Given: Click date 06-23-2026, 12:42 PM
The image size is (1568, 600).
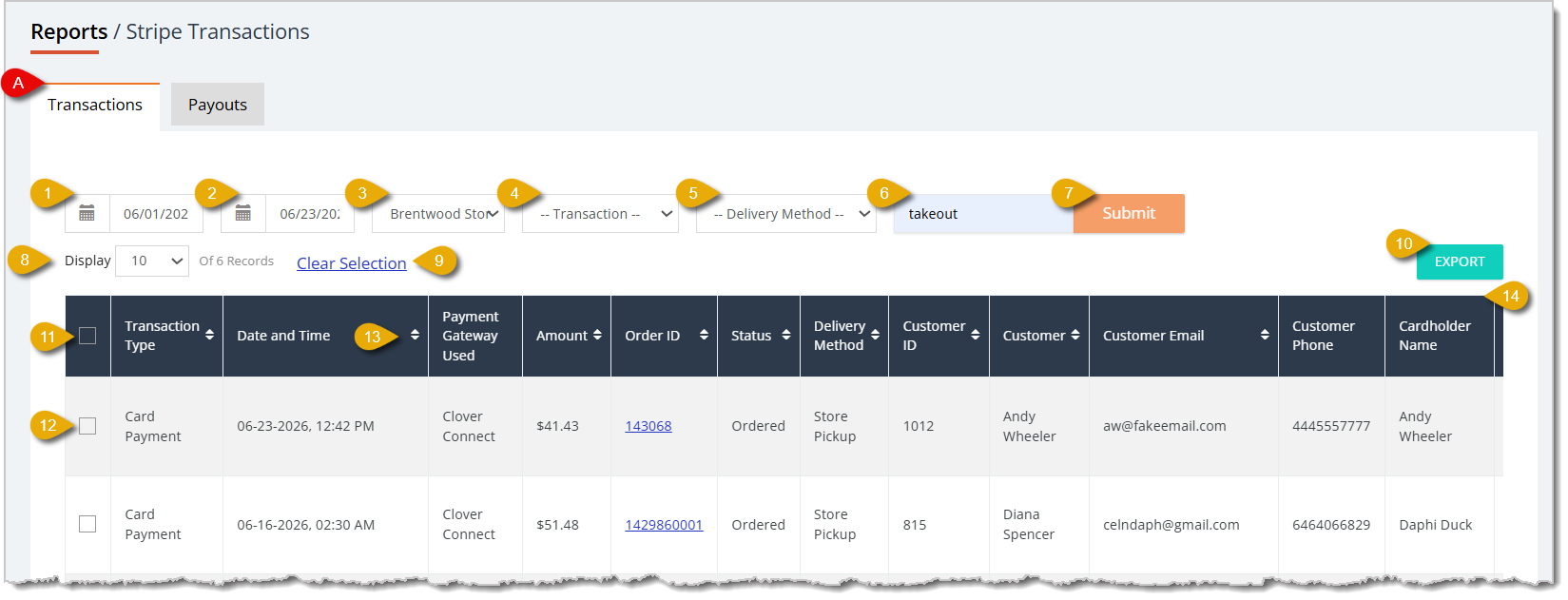Looking at the screenshot, I should [305, 426].
